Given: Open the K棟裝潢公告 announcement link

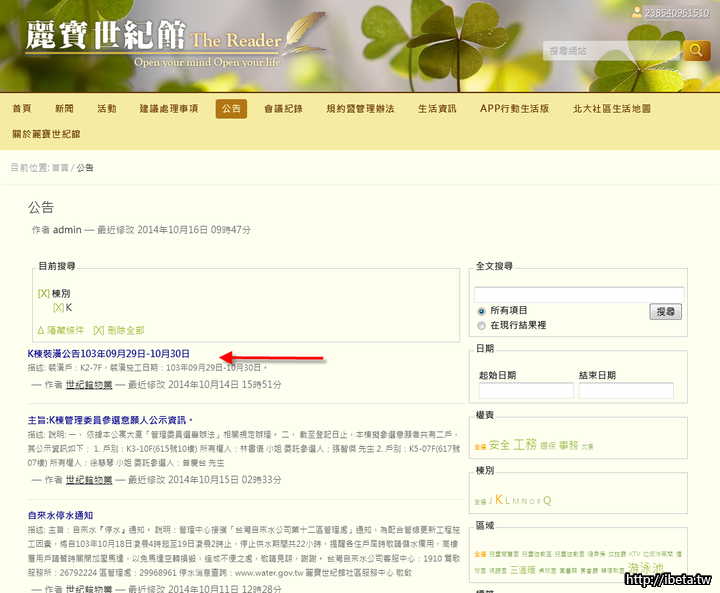Looking at the screenshot, I should click(109, 354).
